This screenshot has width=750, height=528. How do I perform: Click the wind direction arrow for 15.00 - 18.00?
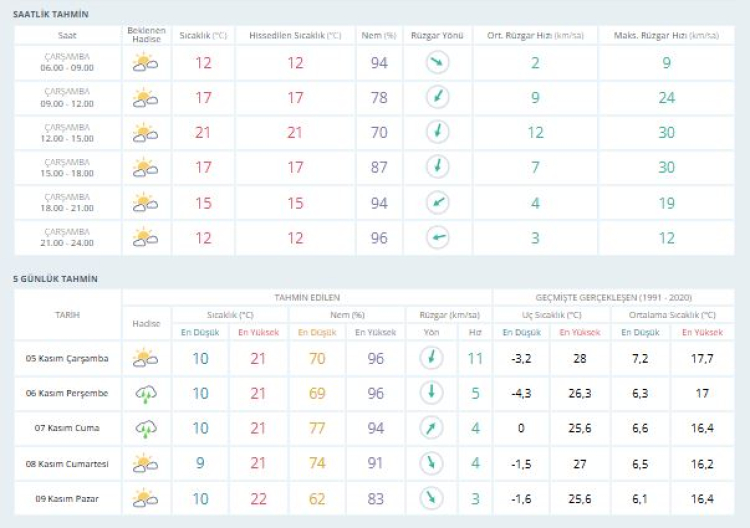(437, 168)
